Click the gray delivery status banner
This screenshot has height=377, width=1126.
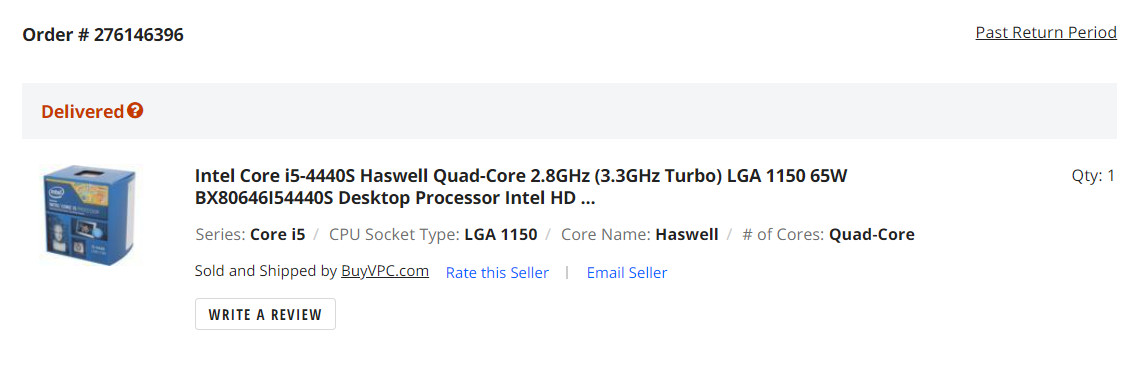tap(569, 111)
